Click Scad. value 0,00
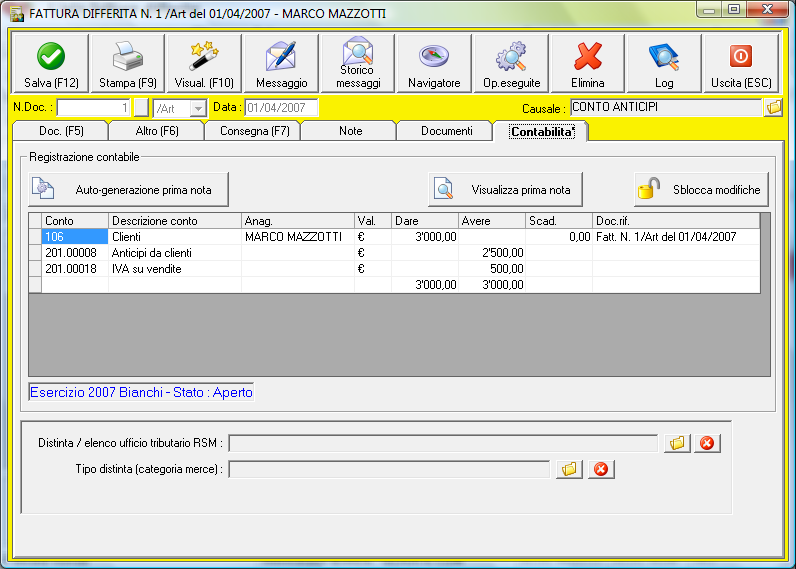 559,237
